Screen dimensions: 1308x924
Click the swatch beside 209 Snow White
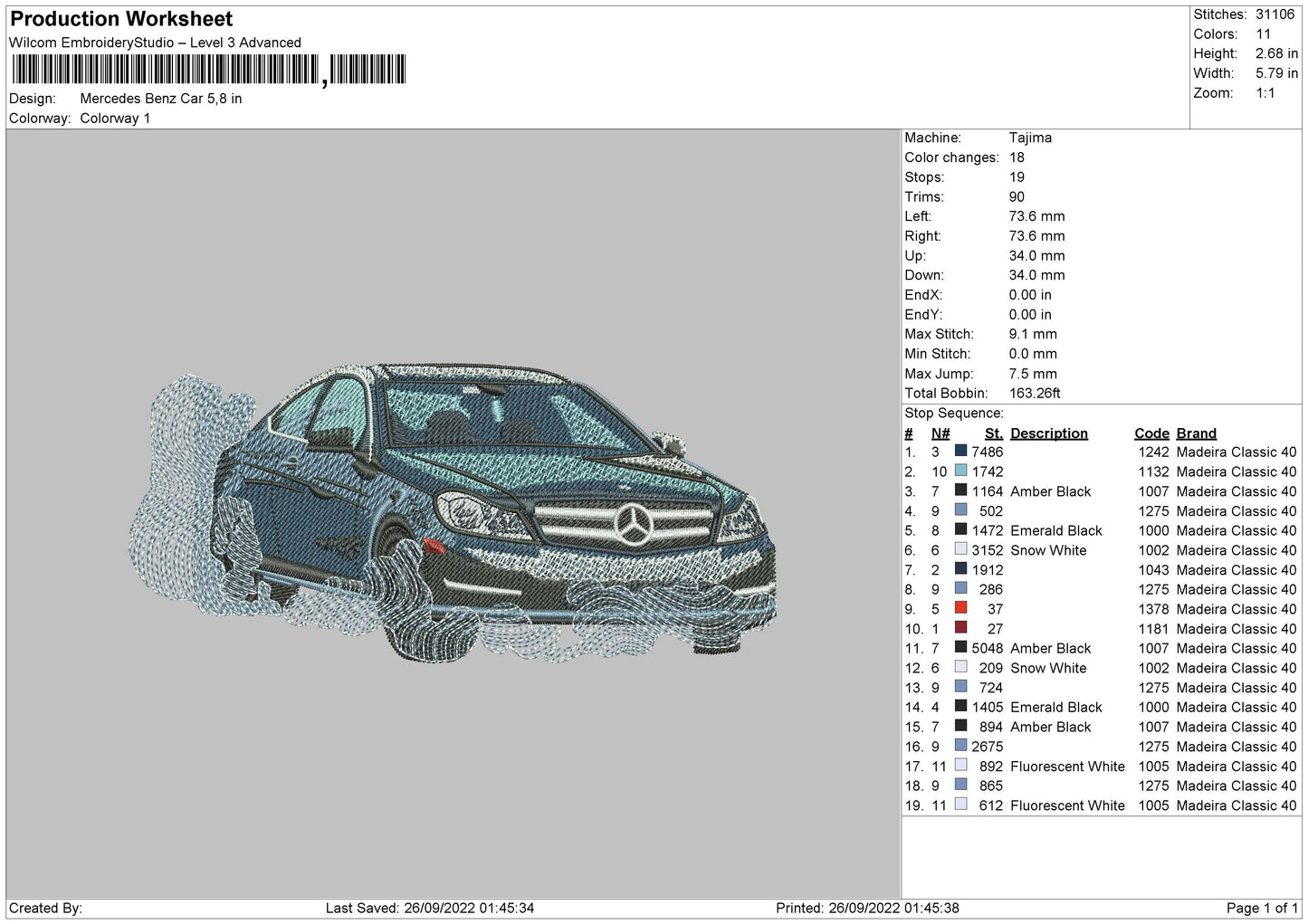[960, 667]
